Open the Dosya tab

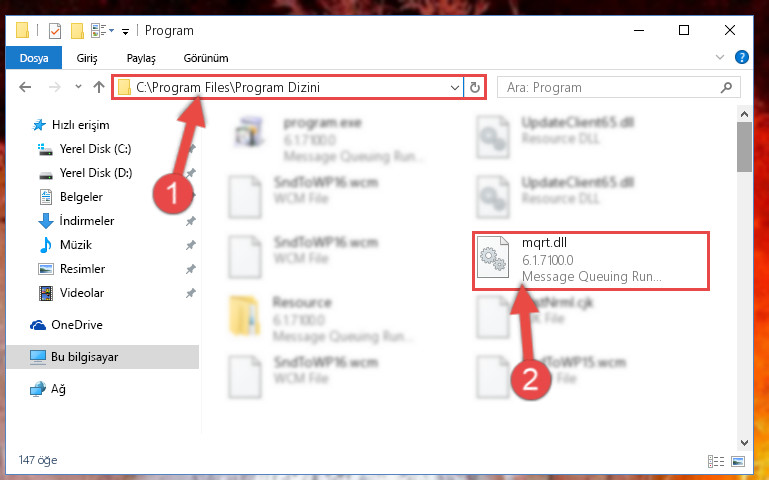click(34, 58)
